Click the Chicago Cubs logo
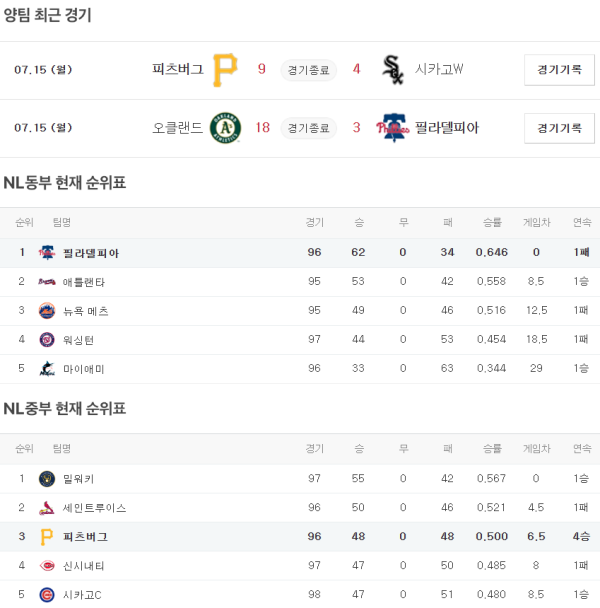 click(x=46, y=595)
